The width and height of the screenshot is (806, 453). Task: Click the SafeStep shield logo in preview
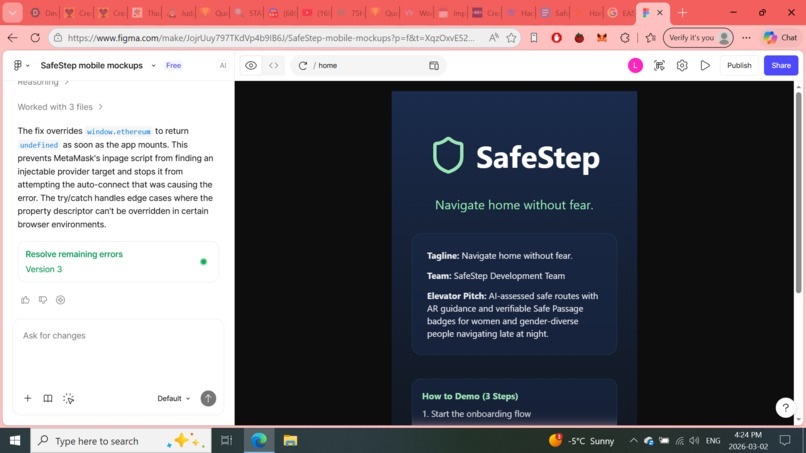(448, 155)
